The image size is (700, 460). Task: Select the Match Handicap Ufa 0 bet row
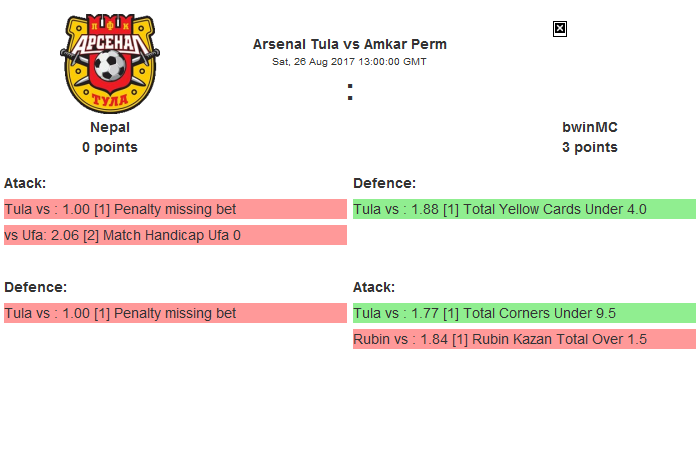(x=174, y=235)
